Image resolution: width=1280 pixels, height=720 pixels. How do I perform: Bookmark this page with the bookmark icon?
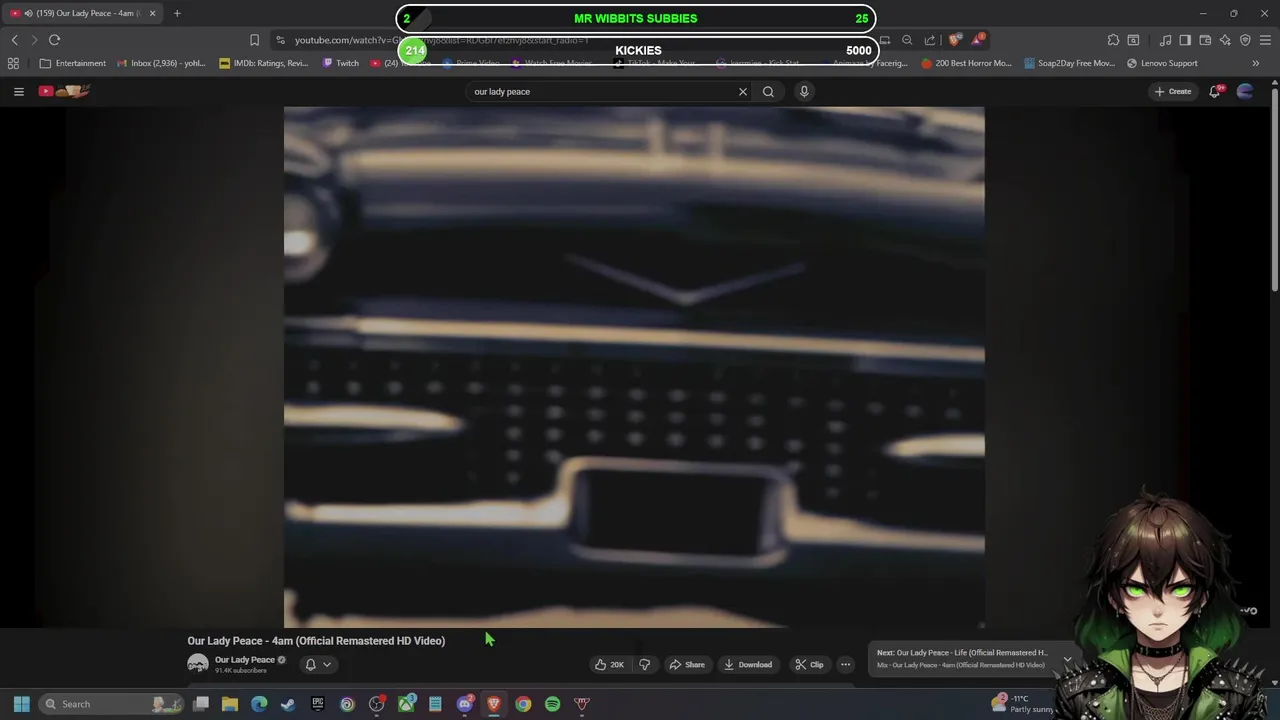pyautogui.click(x=254, y=40)
